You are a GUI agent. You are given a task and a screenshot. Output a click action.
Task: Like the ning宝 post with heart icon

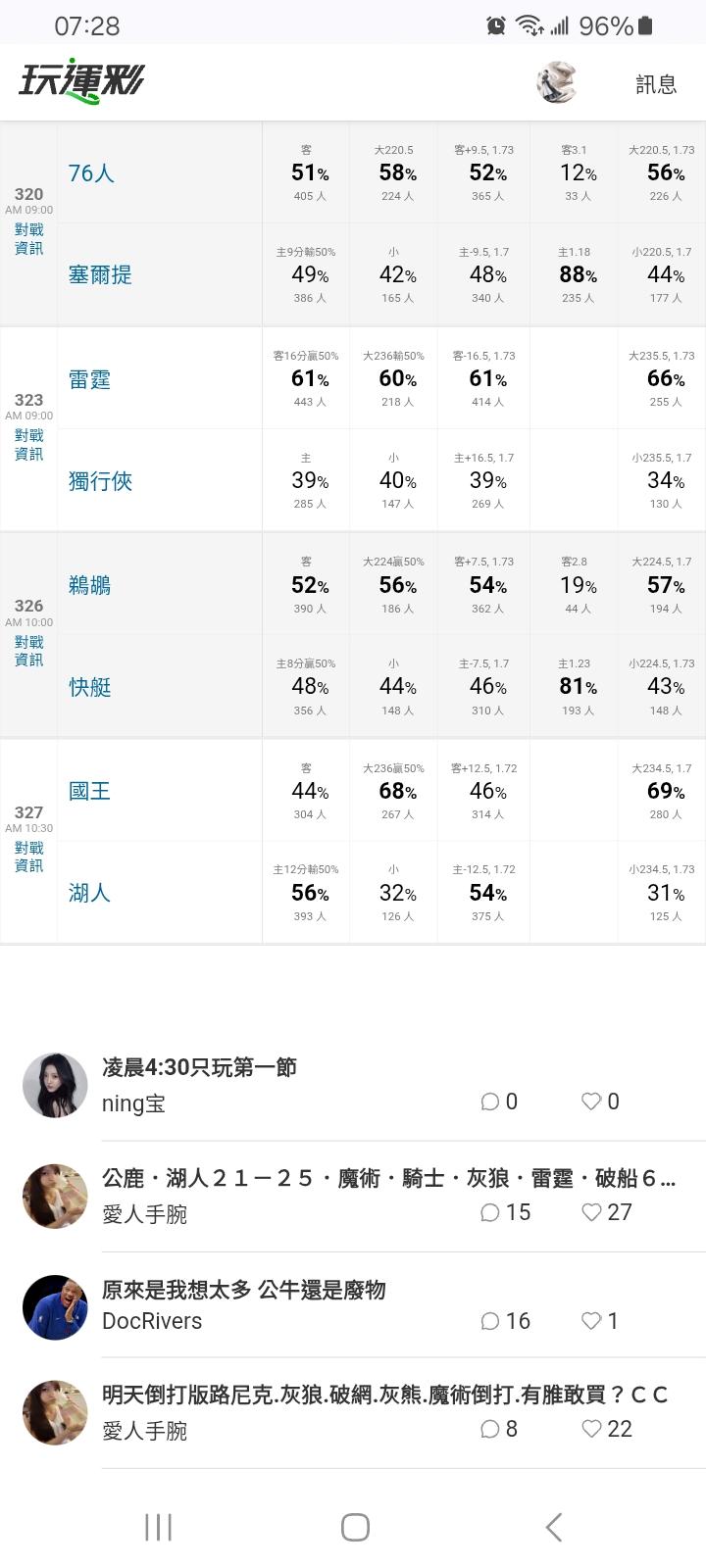pyautogui.click(x=591, y=1102)
